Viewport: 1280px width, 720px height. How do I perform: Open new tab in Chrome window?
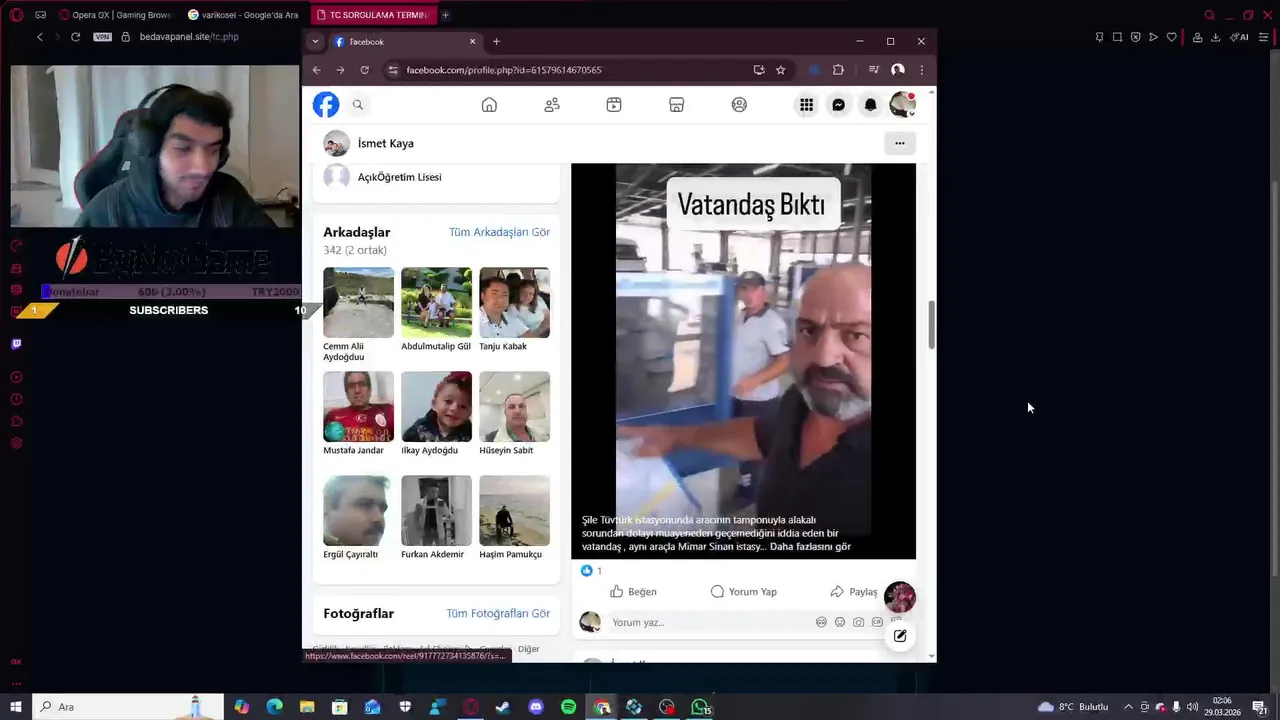(496, 42)
